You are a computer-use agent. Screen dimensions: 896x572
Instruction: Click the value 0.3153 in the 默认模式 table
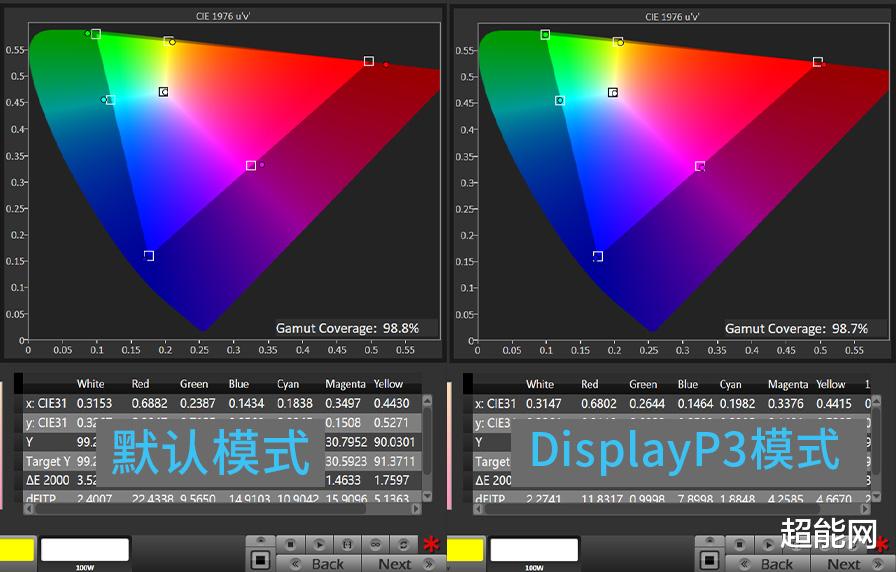pos(94,403)
